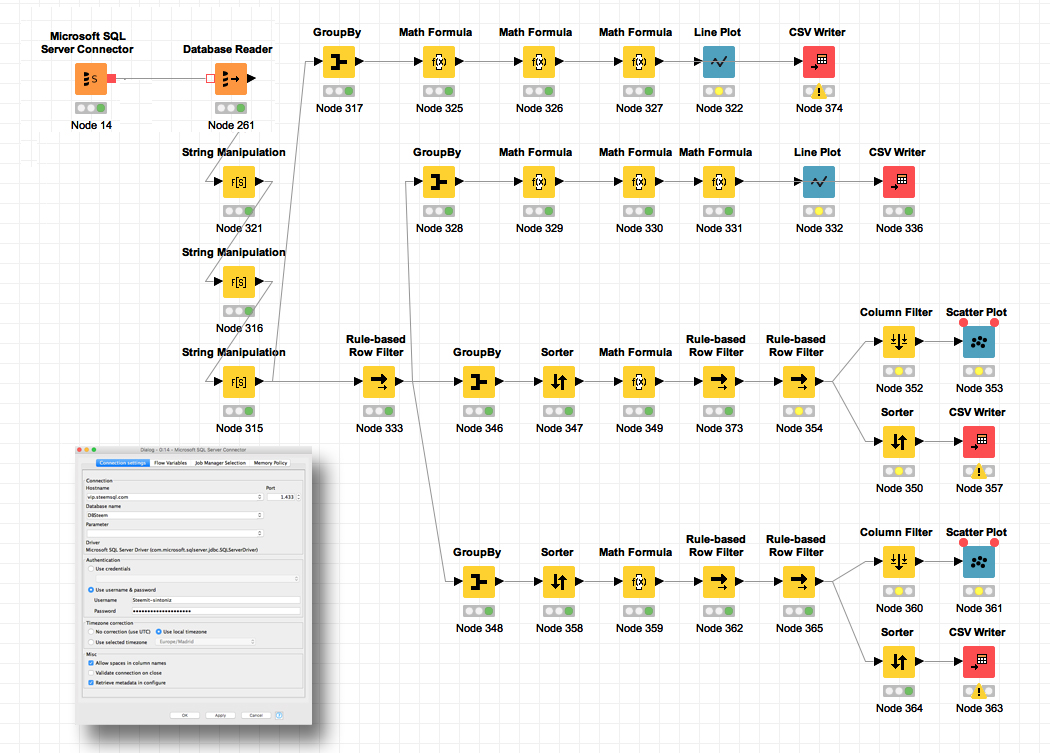The height and width of the screenshot is (753, 1050).
Task: Select CSV Writer node 336
Action: (x=899, y=182)
